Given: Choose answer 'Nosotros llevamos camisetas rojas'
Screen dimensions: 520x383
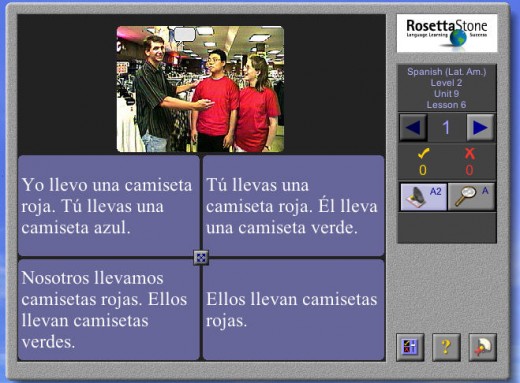Looking at the screenshot, I should pos(109,310).
